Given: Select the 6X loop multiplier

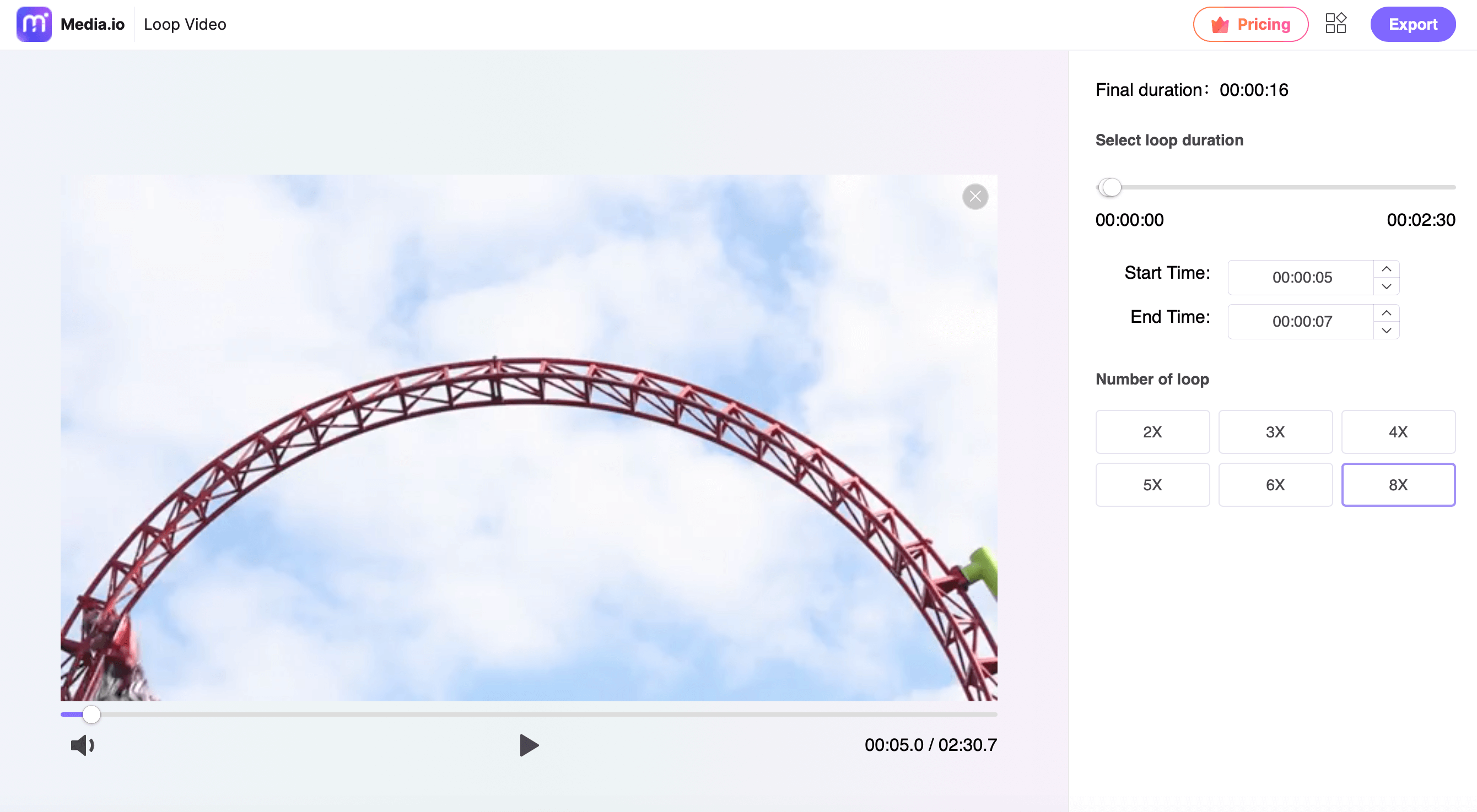Looking at the screenshot, I should tap(1275, 484).
